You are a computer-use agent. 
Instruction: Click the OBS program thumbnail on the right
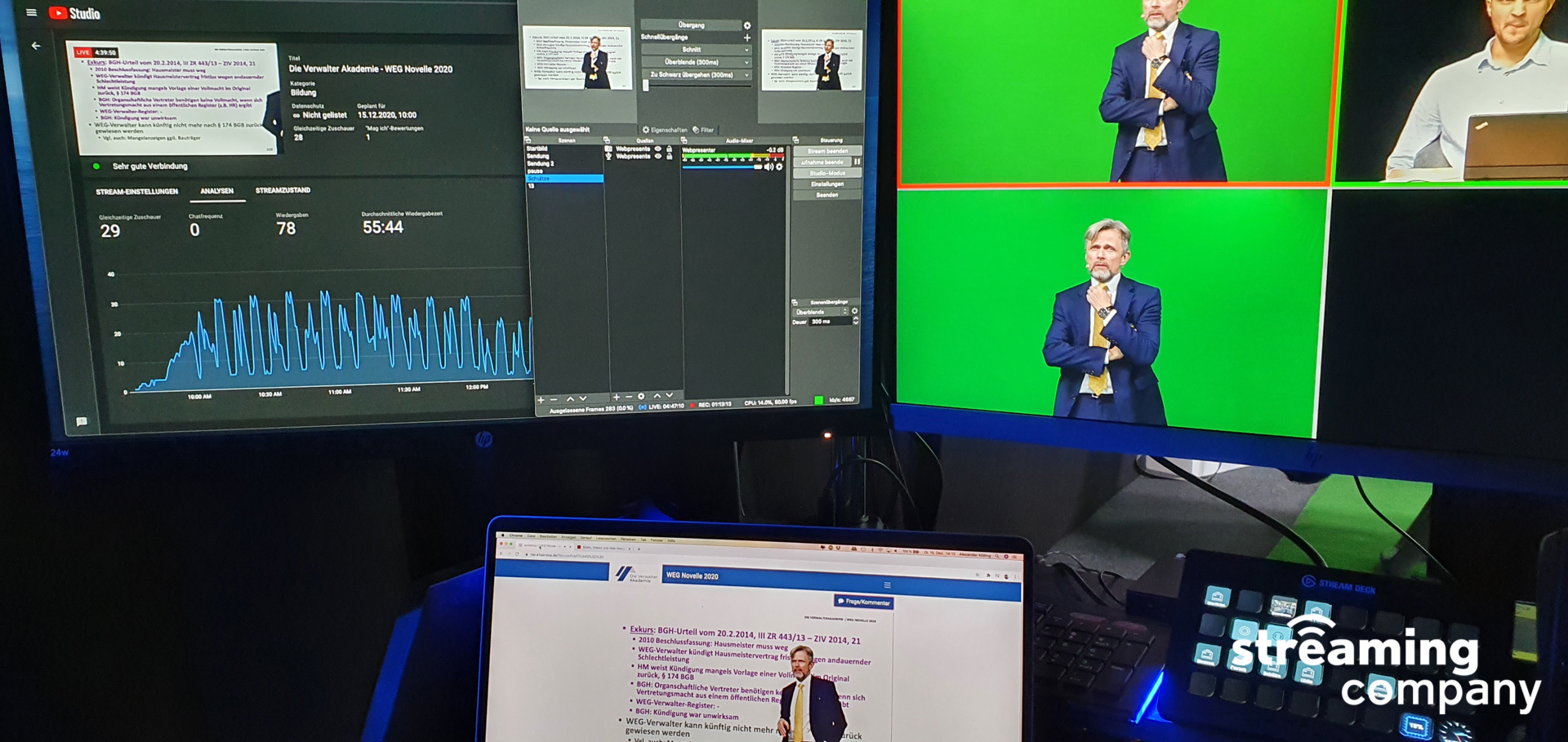click(x=812, y=60)
